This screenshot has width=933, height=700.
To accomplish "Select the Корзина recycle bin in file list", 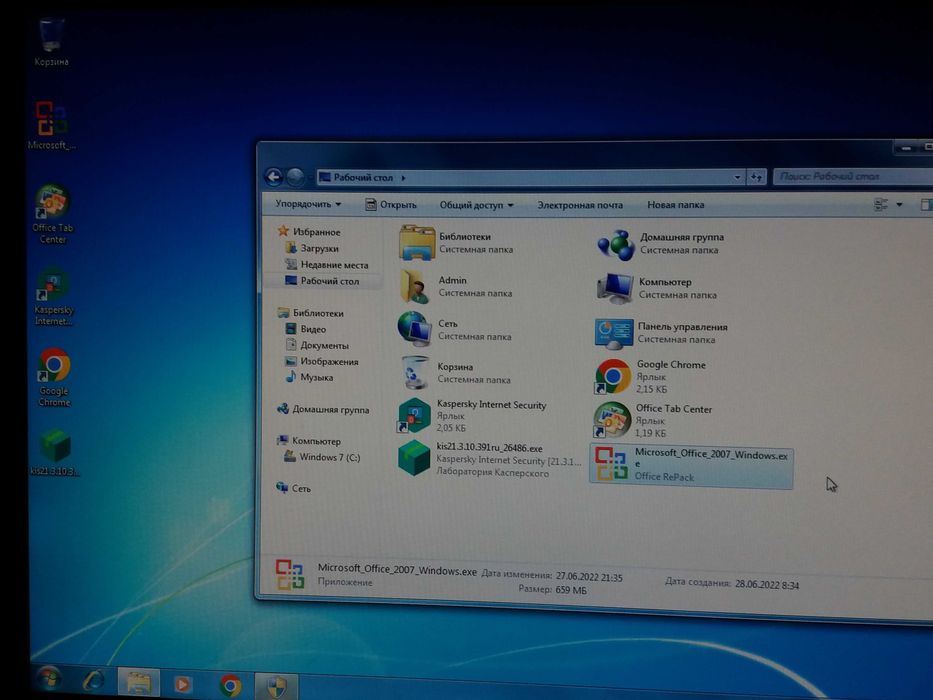I will (415, 373).
